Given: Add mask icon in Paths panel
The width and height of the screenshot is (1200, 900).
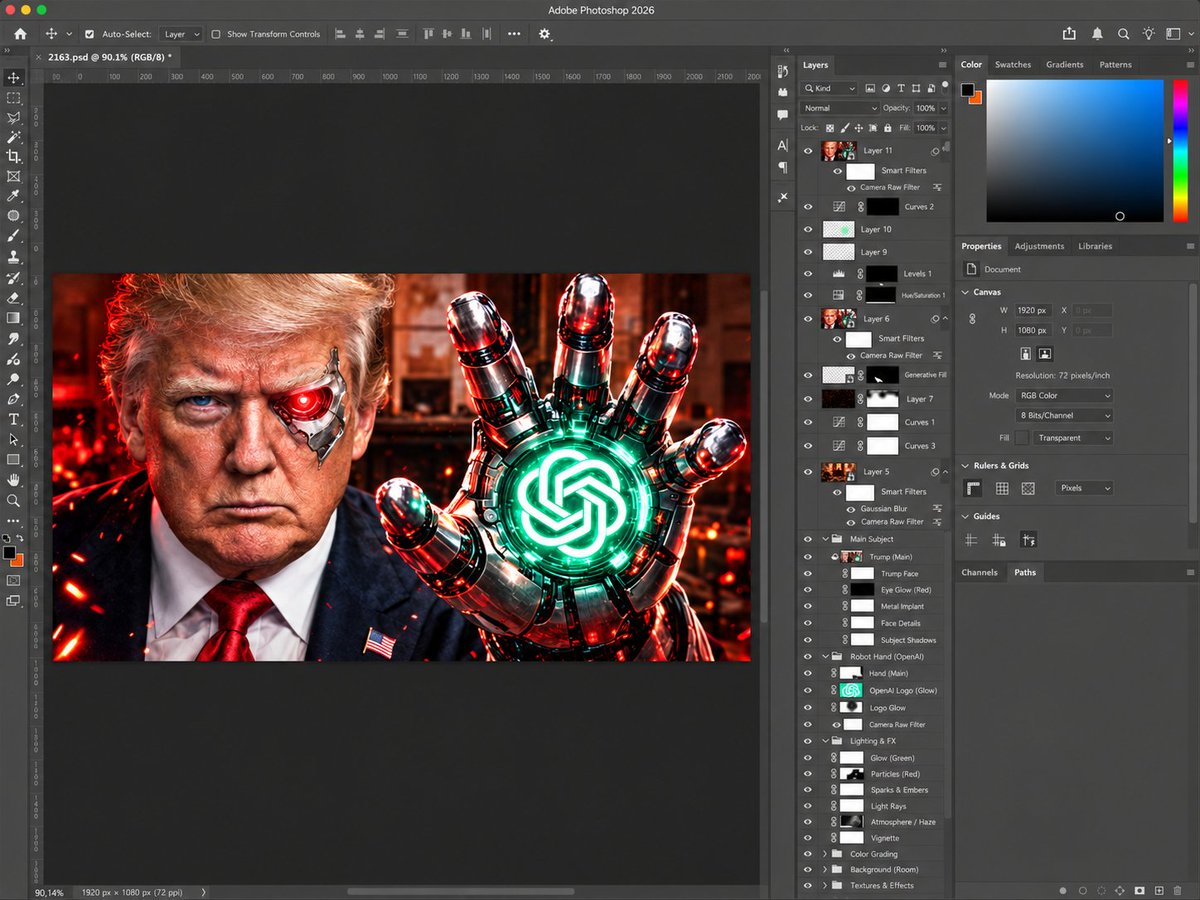Looking at the screenshot, I should 1139,890.
